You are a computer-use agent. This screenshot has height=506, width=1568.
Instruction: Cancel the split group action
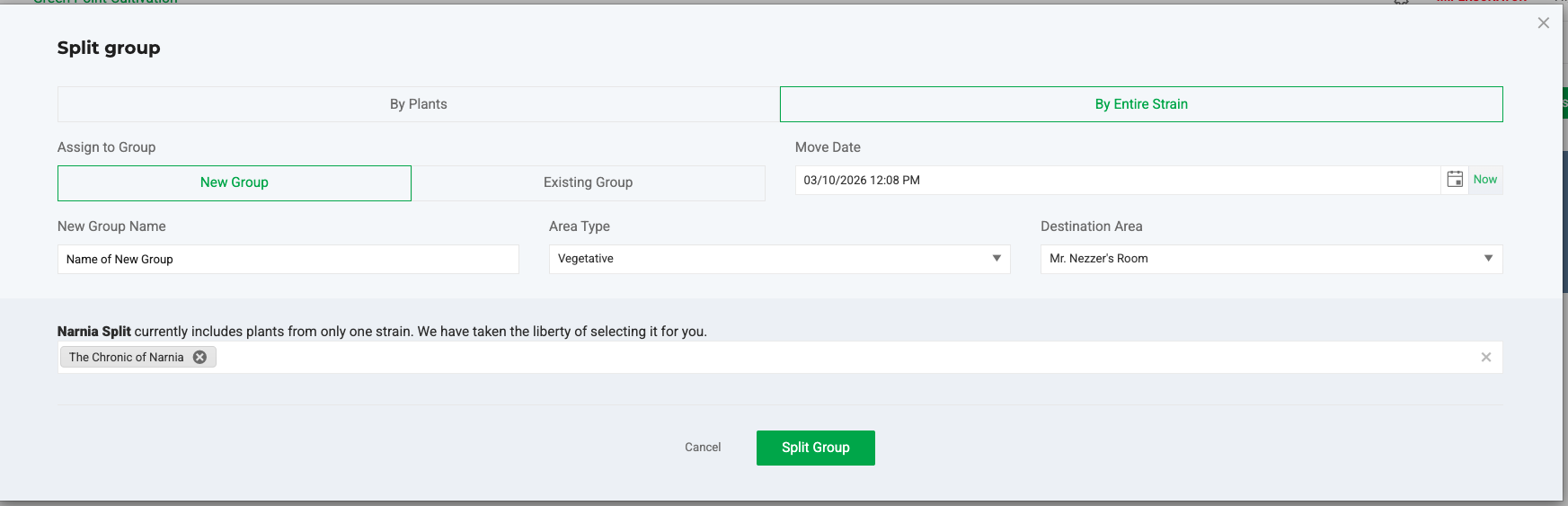point(703,448)
